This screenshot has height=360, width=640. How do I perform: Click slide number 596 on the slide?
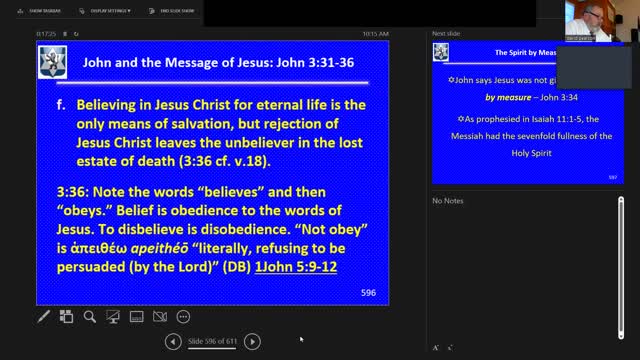(369, 293)
